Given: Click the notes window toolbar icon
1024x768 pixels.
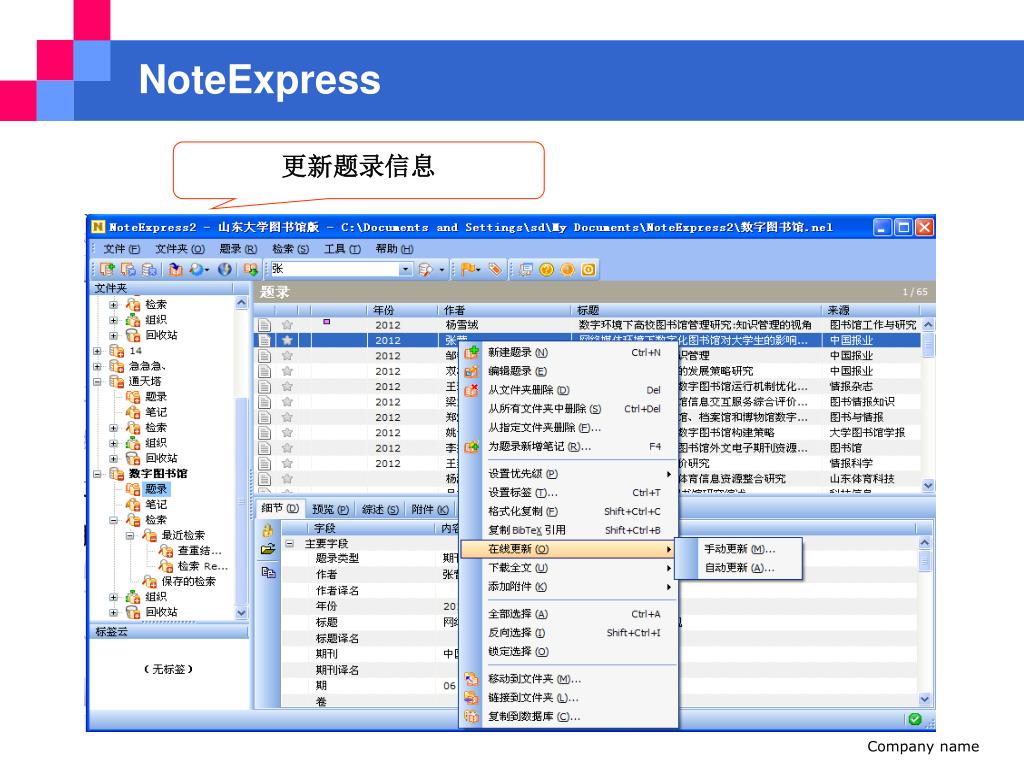Looking at the screenshot, I should point(526,269).
